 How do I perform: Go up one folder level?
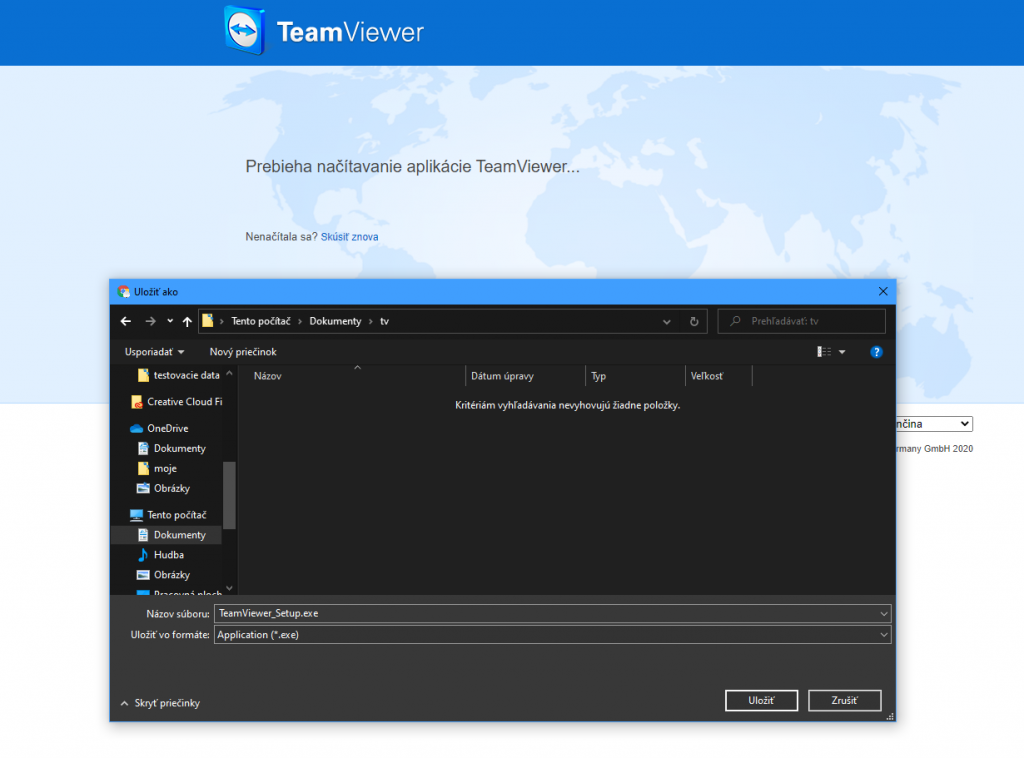tap(187, 321)
